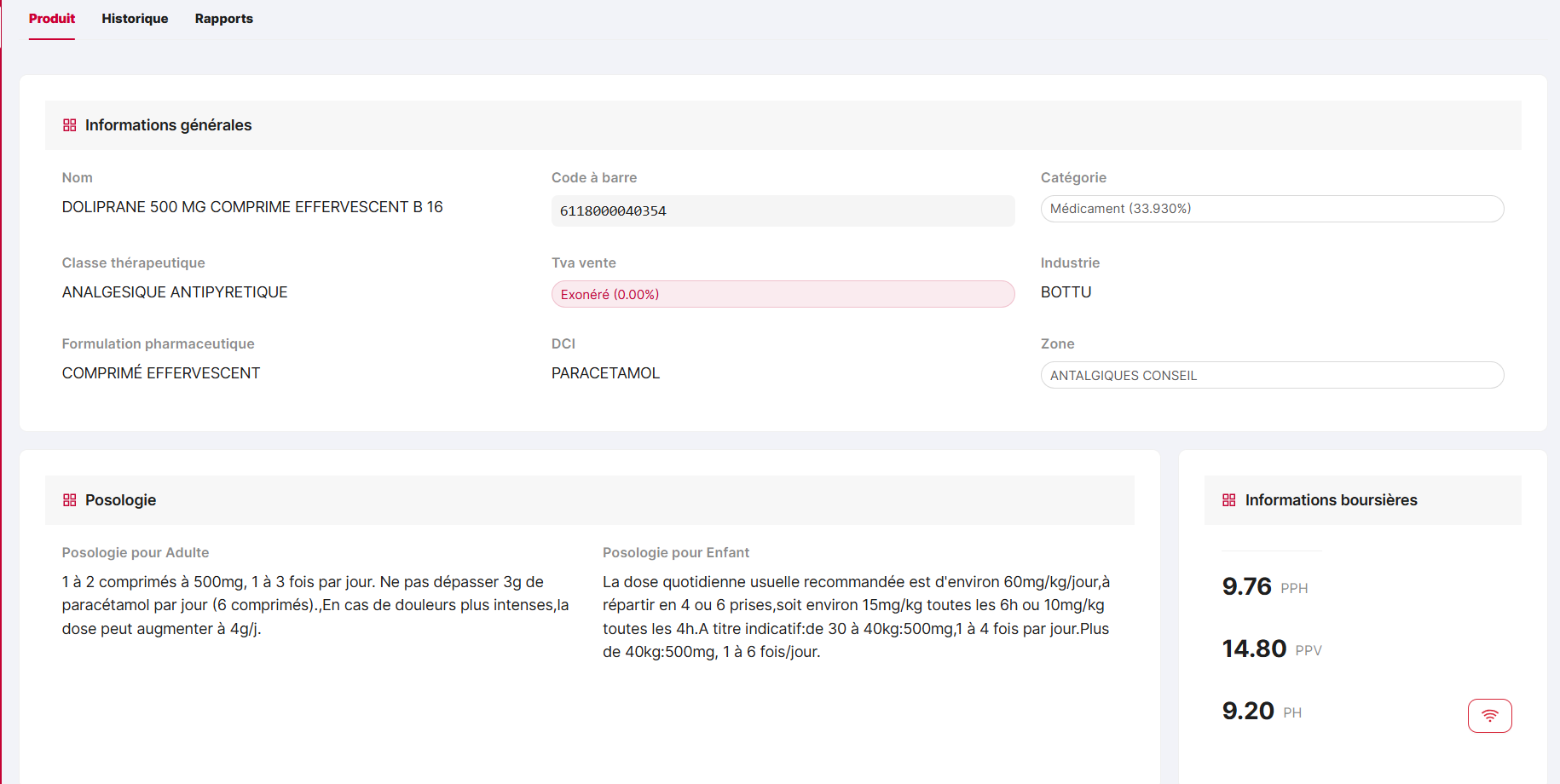Select the Classe thérapeutique ANALGESIQUE ANTIPYRETIQUE text
The width and height of the screenshot is (1560, 784).
point(174,291)
